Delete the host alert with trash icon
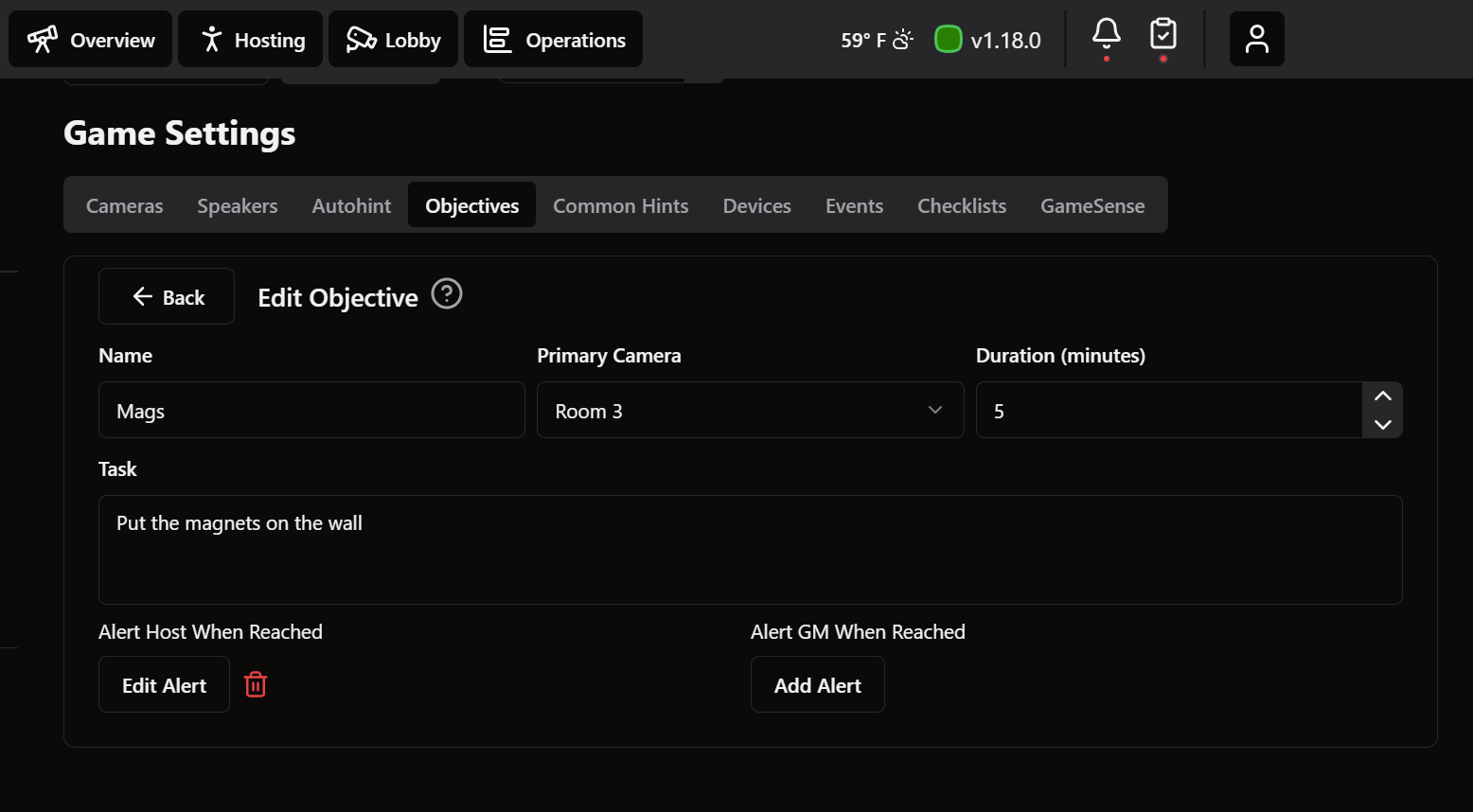 [256, 684]
